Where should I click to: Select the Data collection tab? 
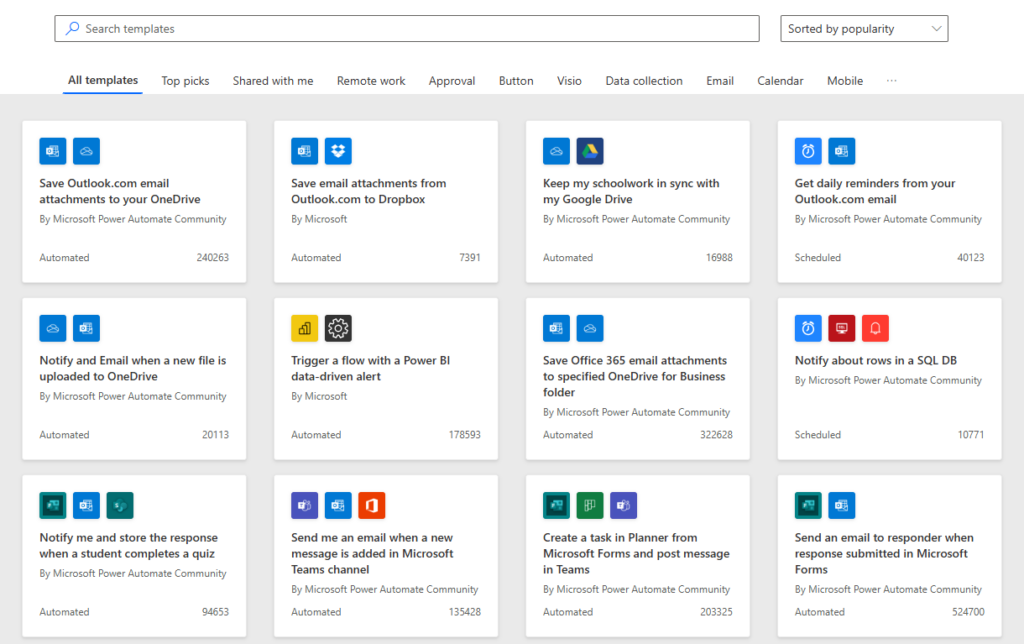tap(644, 80)
